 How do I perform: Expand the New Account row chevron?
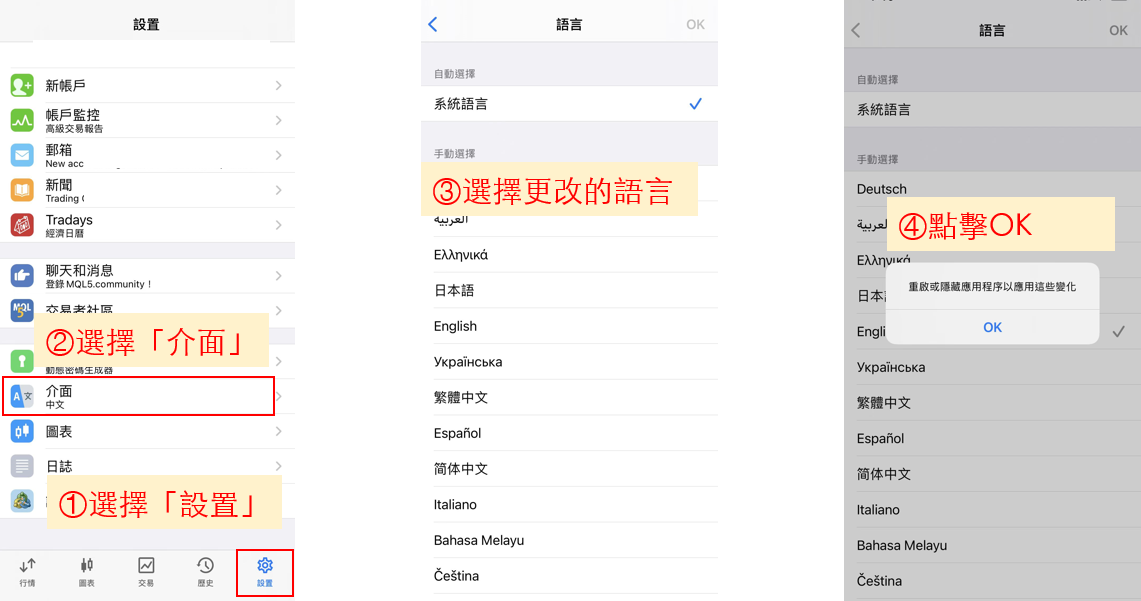279,86
